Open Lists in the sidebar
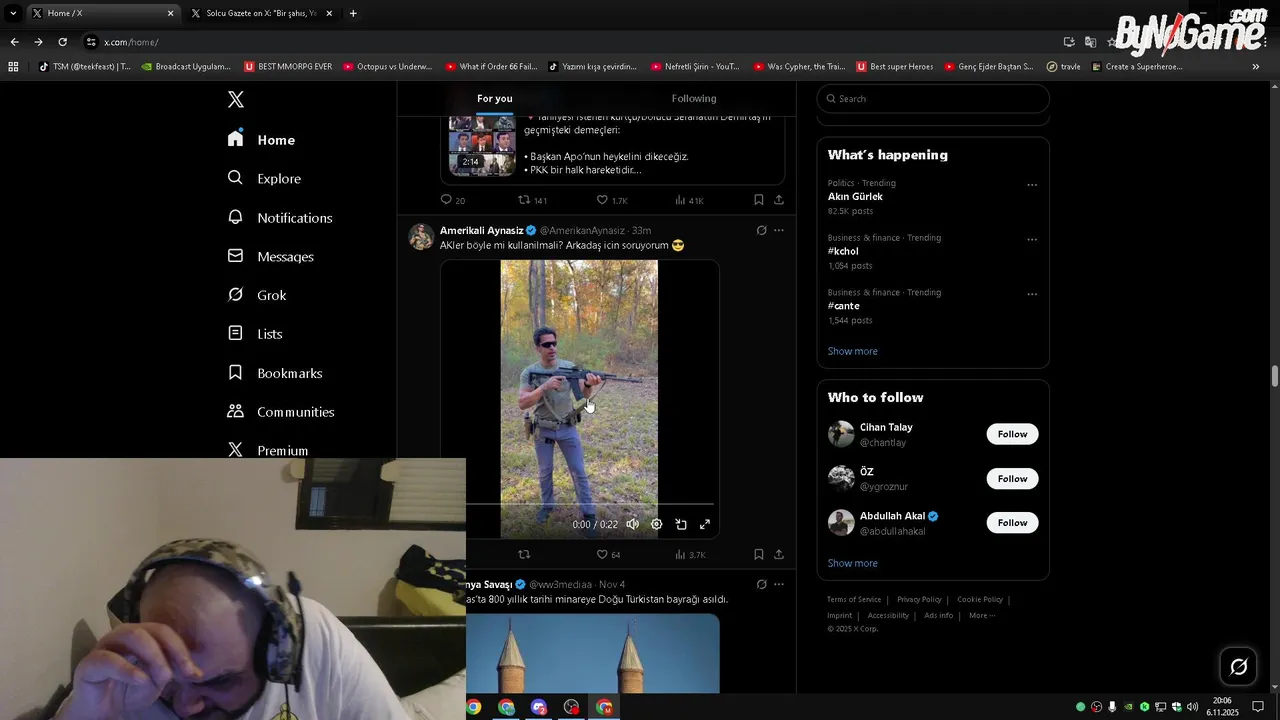This screenshot has width=1280, height=720. (x=255, y=334)
